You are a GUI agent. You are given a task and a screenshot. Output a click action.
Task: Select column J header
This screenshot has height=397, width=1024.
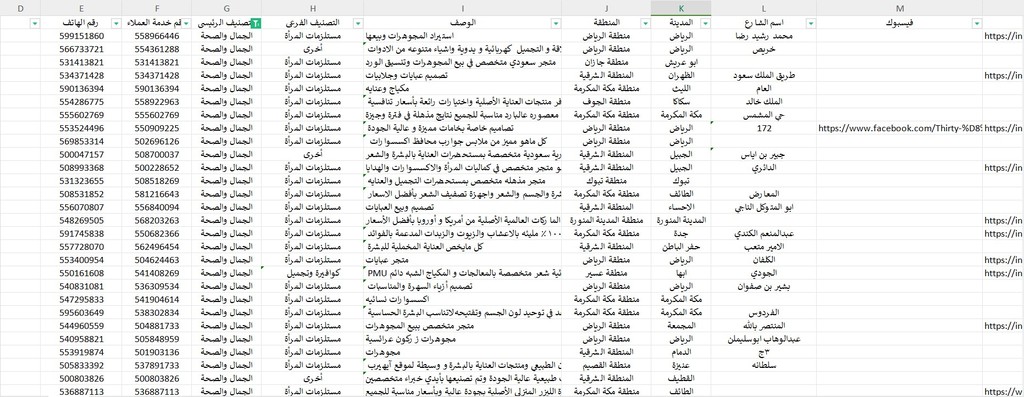(606, 8)
